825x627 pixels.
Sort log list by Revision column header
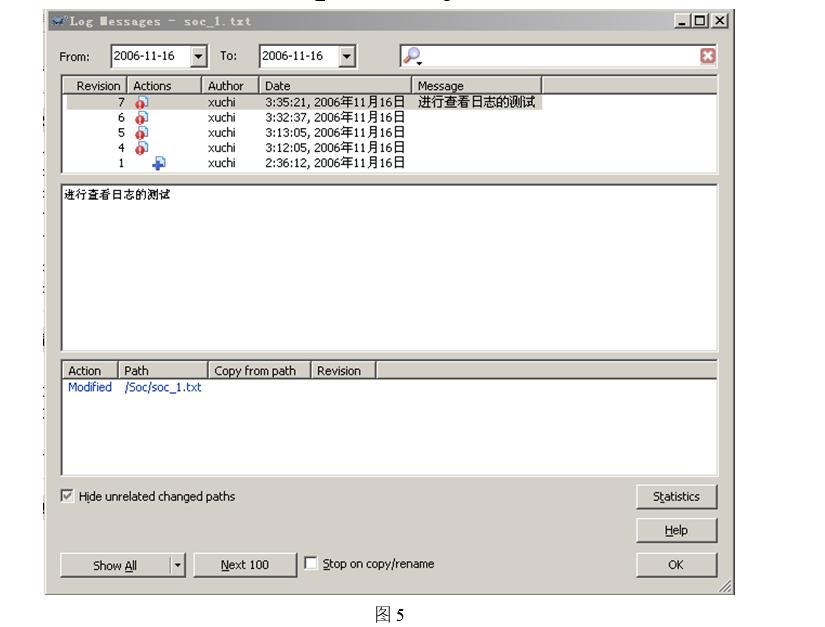click(97, 86)
